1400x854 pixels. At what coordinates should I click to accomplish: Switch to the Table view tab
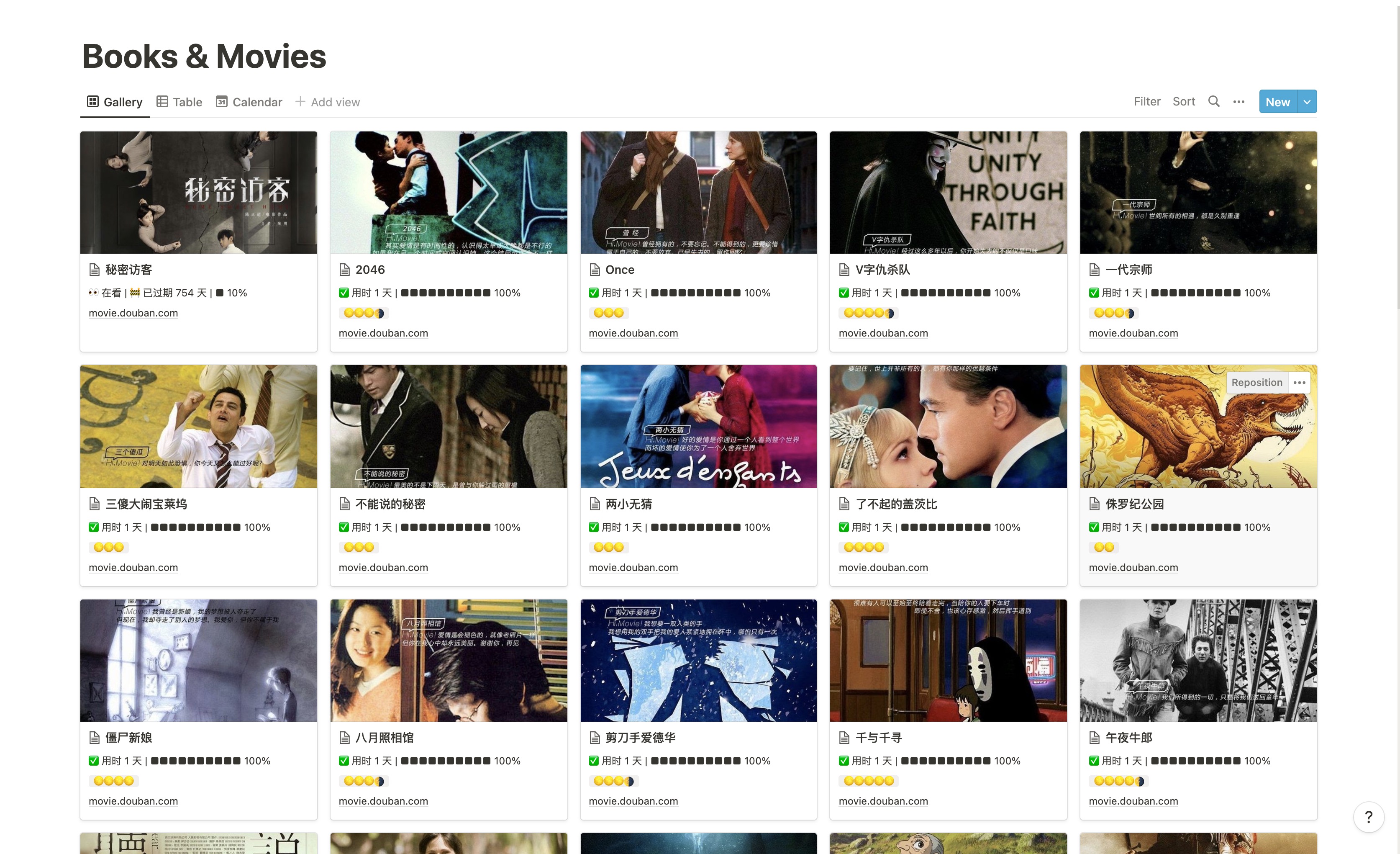(x=179, y=102)
